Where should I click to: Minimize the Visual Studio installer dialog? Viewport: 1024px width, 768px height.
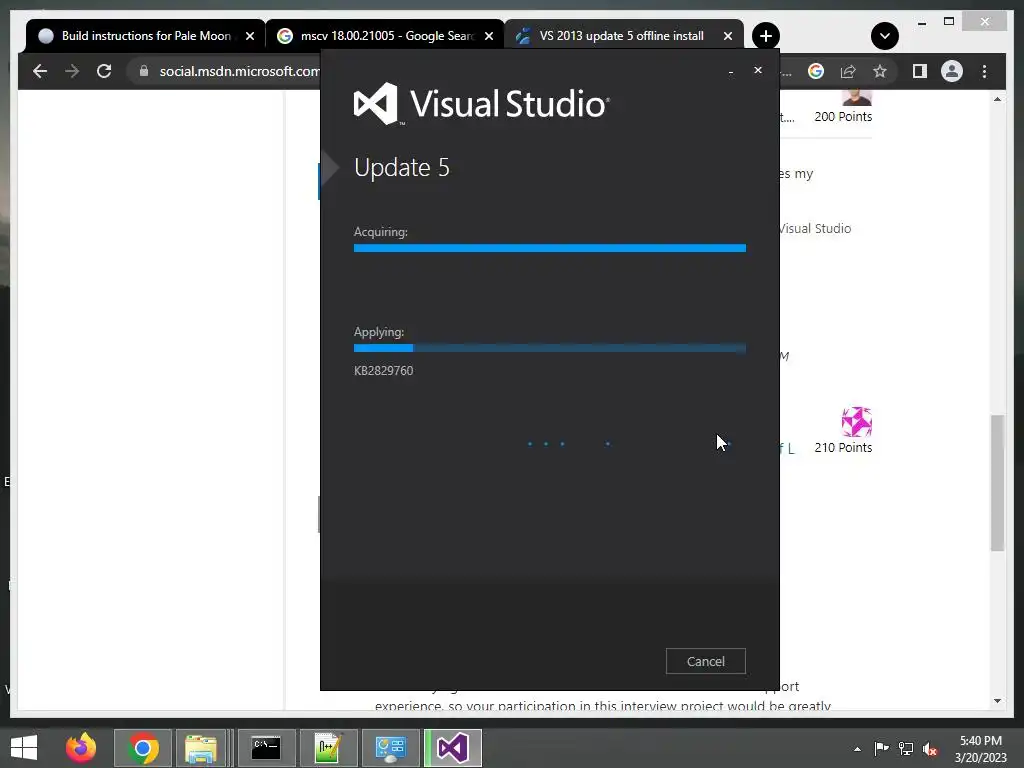731,71
